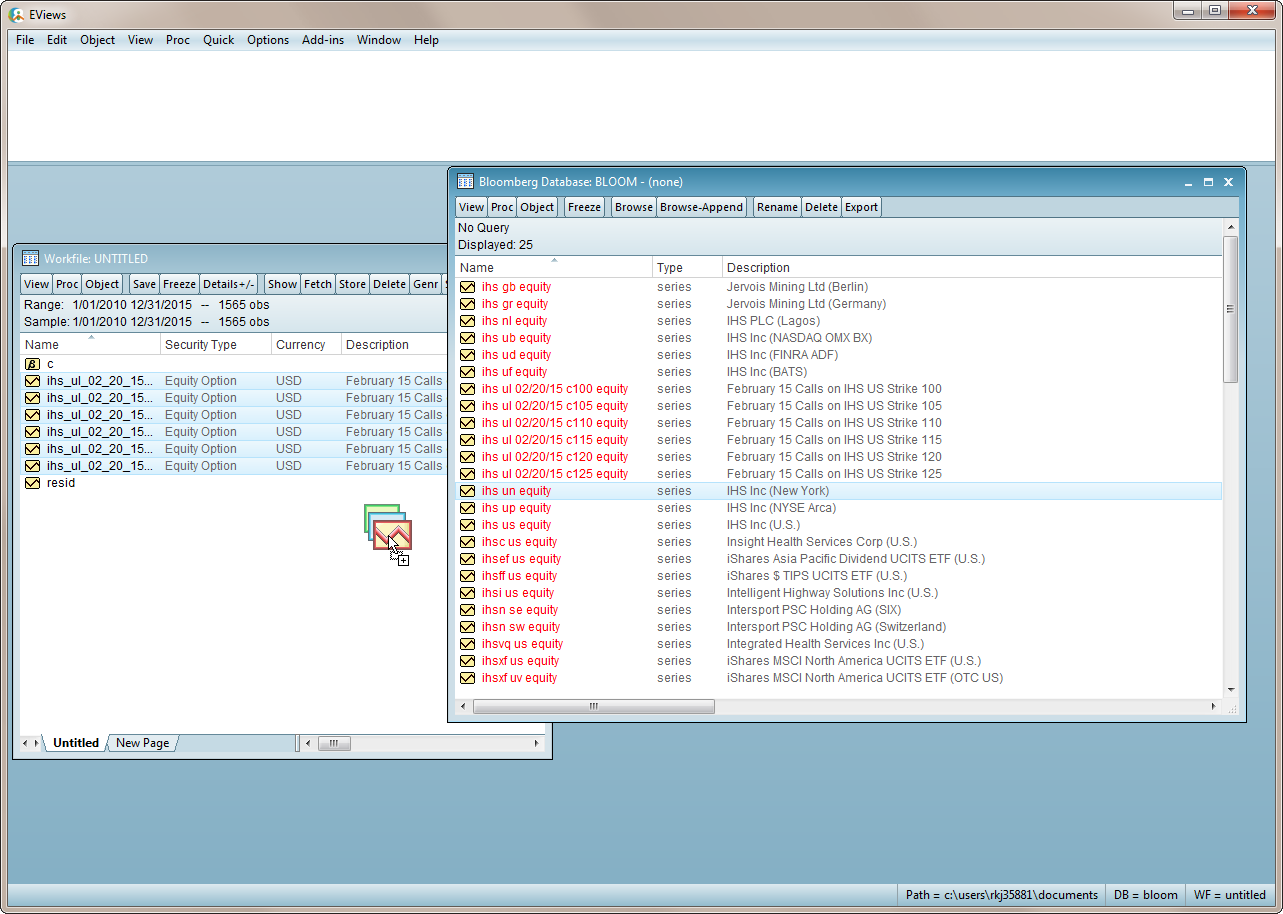Switch to the New Page tab
Image resolution: width=1283 pixels, height=914 pixels.
point(142,743)
